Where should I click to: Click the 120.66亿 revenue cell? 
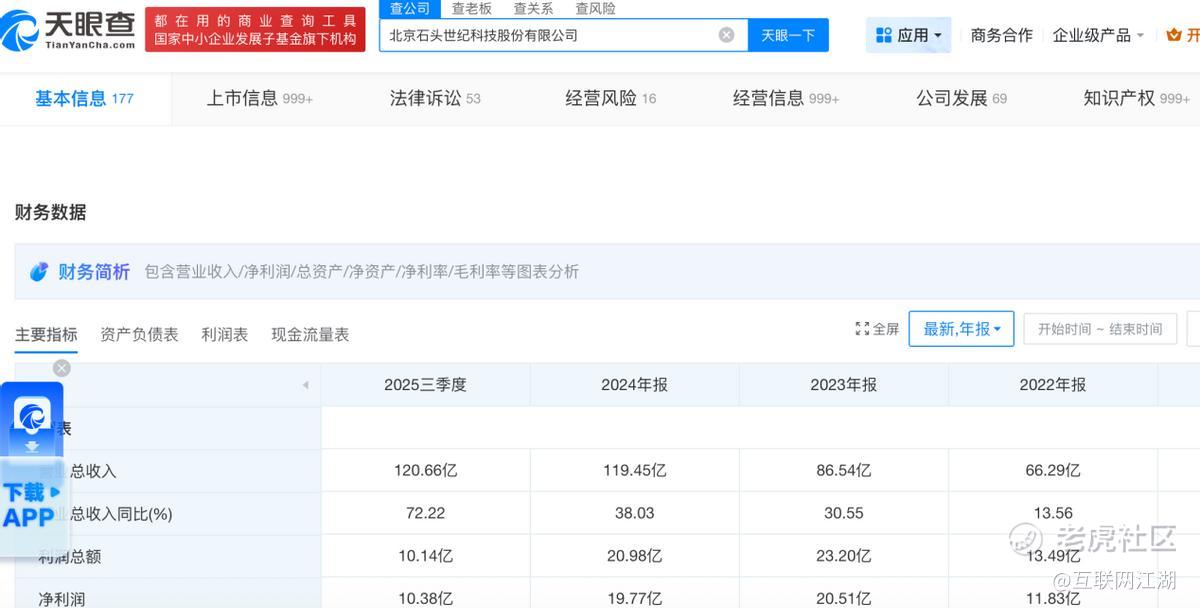coord(425,470)
